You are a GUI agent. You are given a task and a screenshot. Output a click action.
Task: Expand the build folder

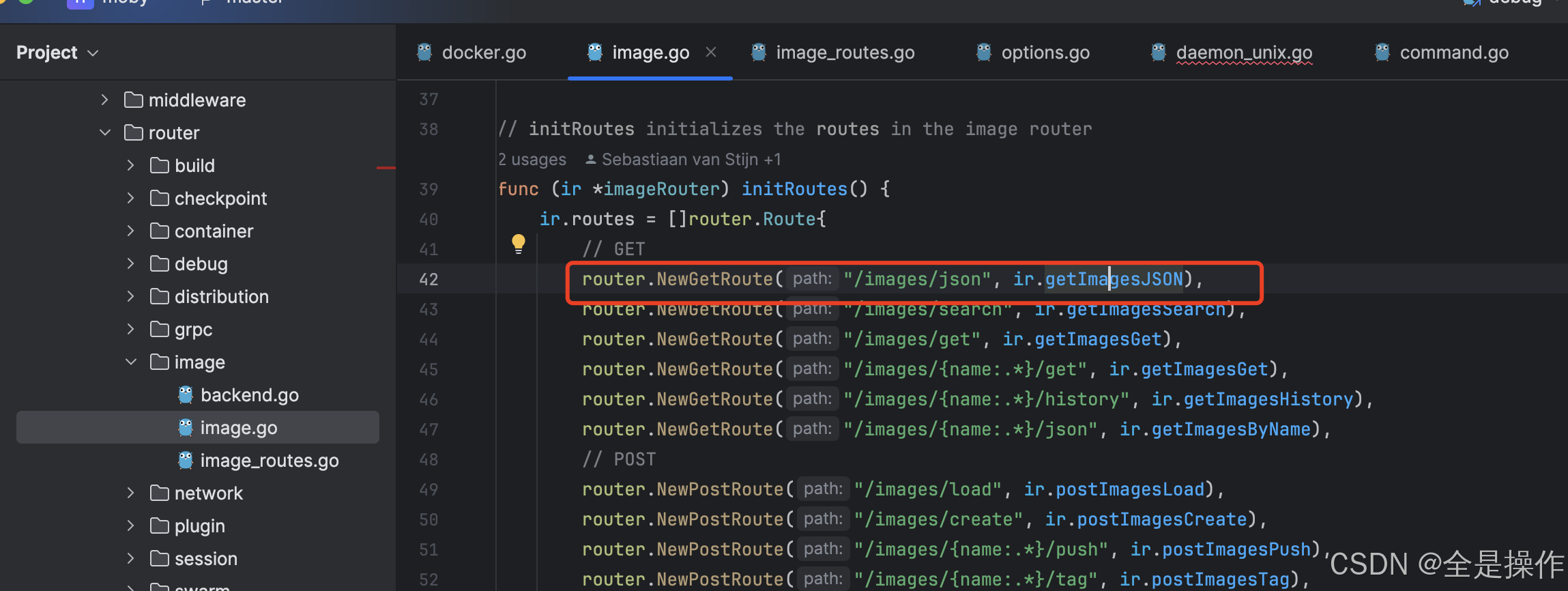click(x=130, y=165)
